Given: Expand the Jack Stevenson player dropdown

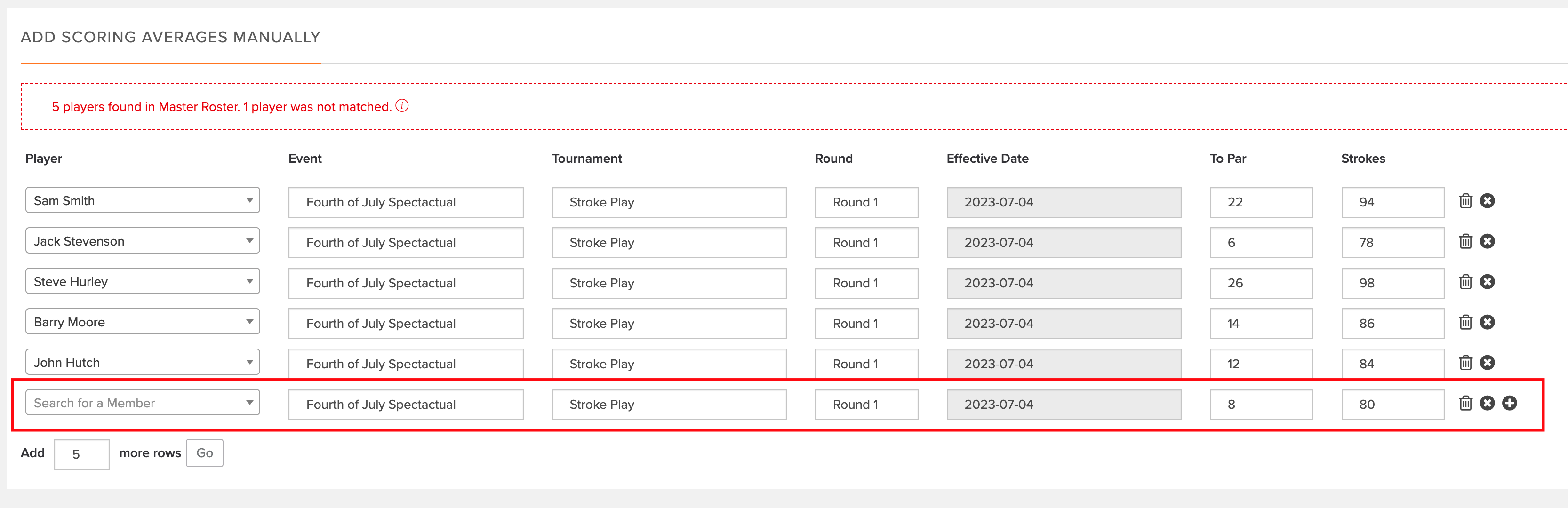Looking at the screenshot, I should click(x=143, y=241).
